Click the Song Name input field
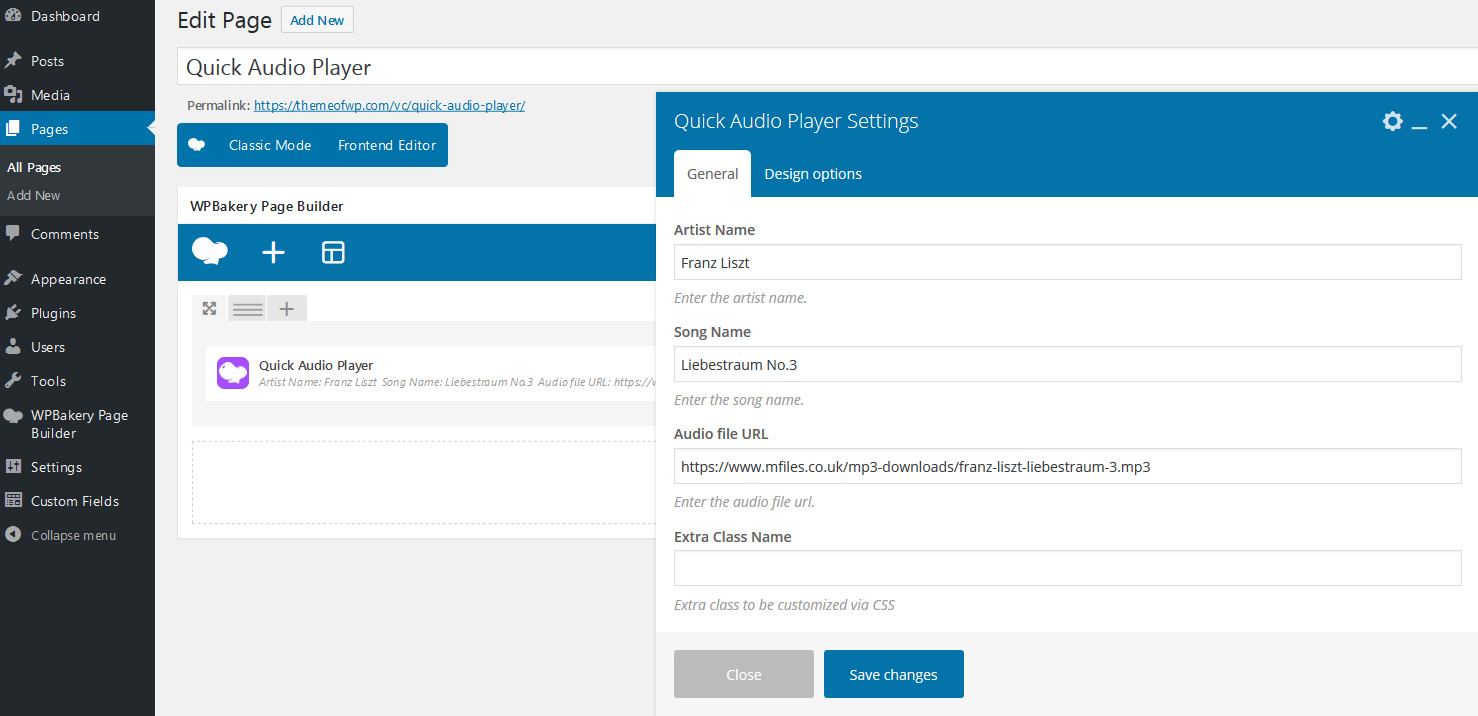This screenshot has height=716, width=1478. (1068, 364)
